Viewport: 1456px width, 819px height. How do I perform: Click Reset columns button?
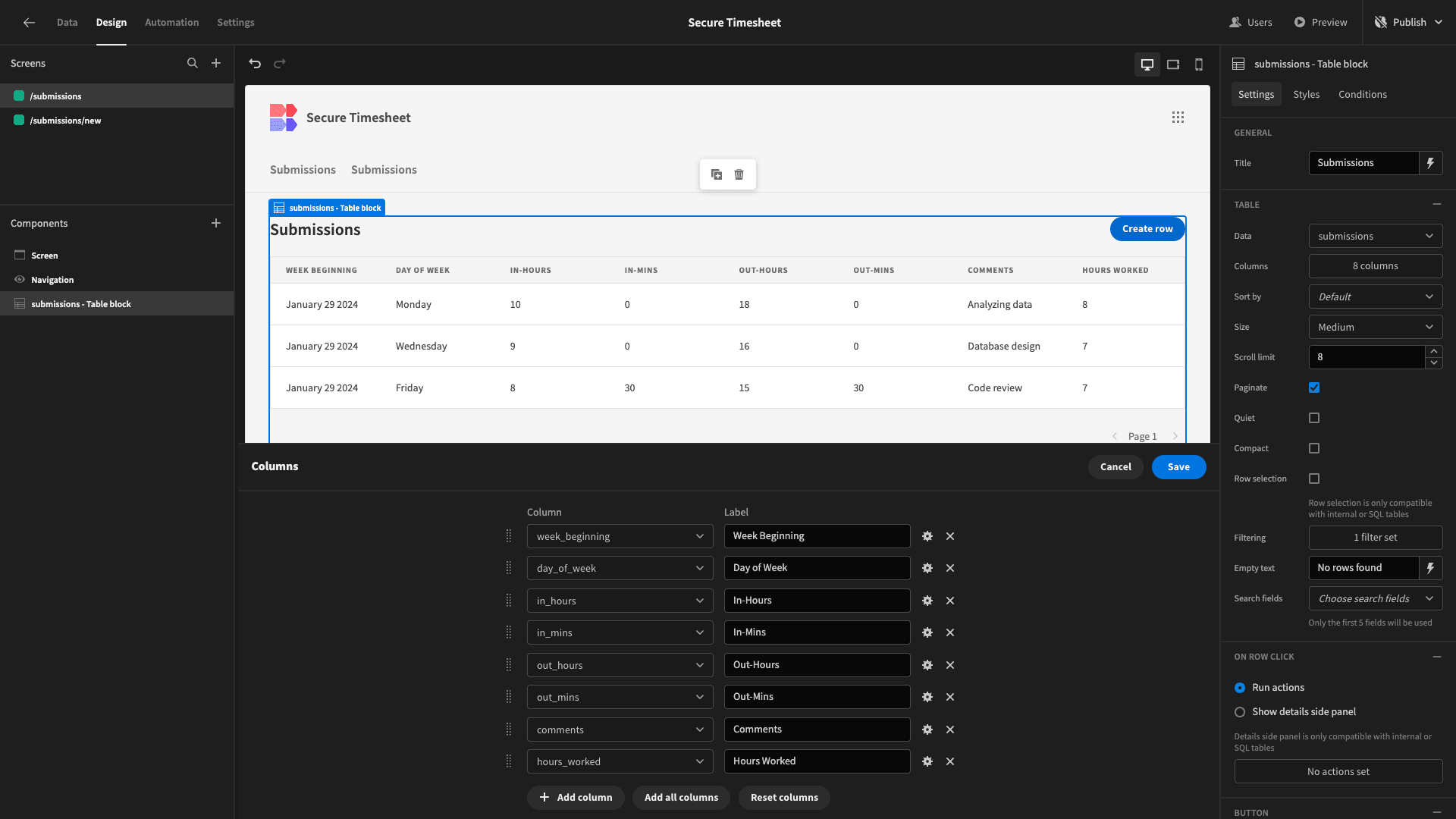coord(784,798)
